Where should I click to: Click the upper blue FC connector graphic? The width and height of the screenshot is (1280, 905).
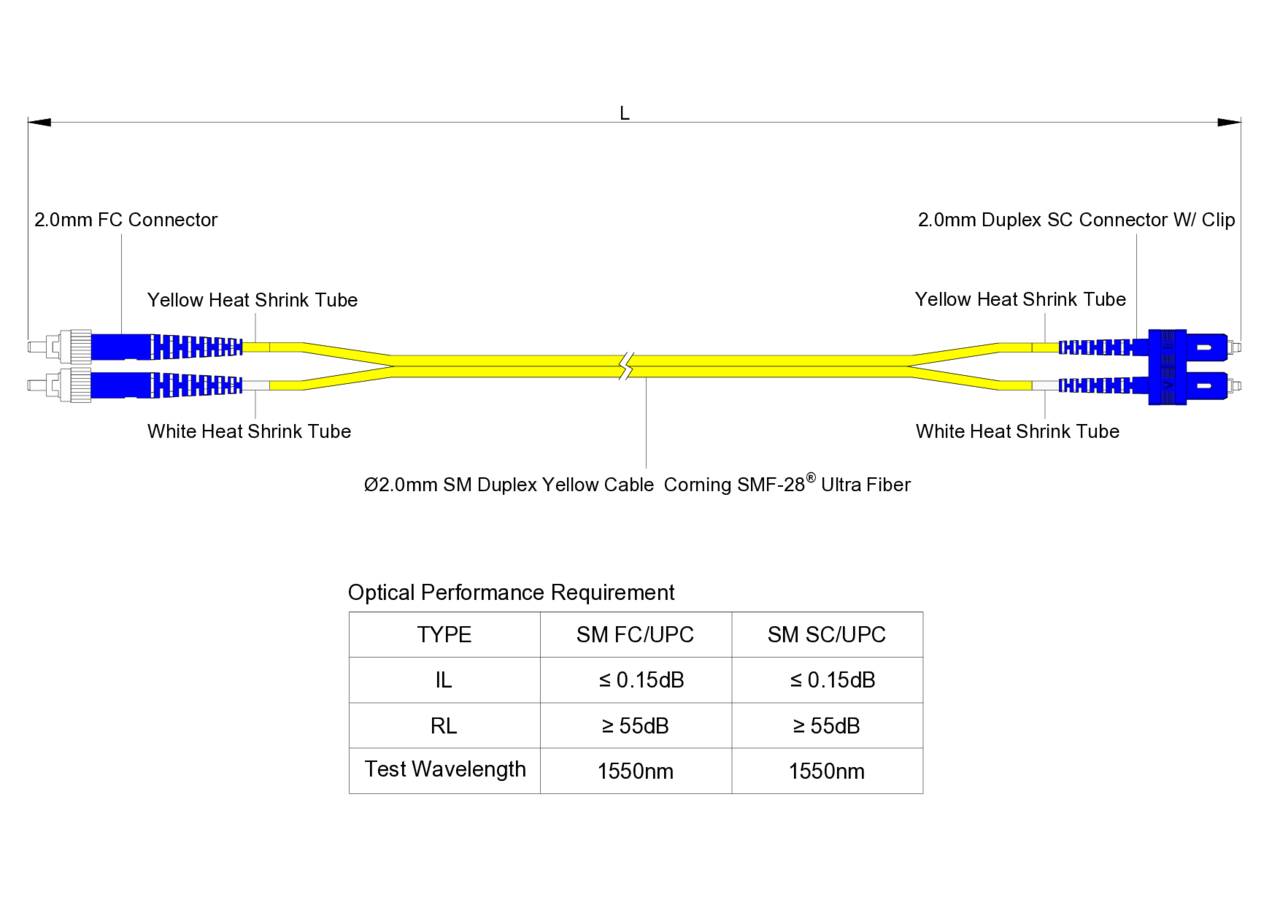[120, 347]
